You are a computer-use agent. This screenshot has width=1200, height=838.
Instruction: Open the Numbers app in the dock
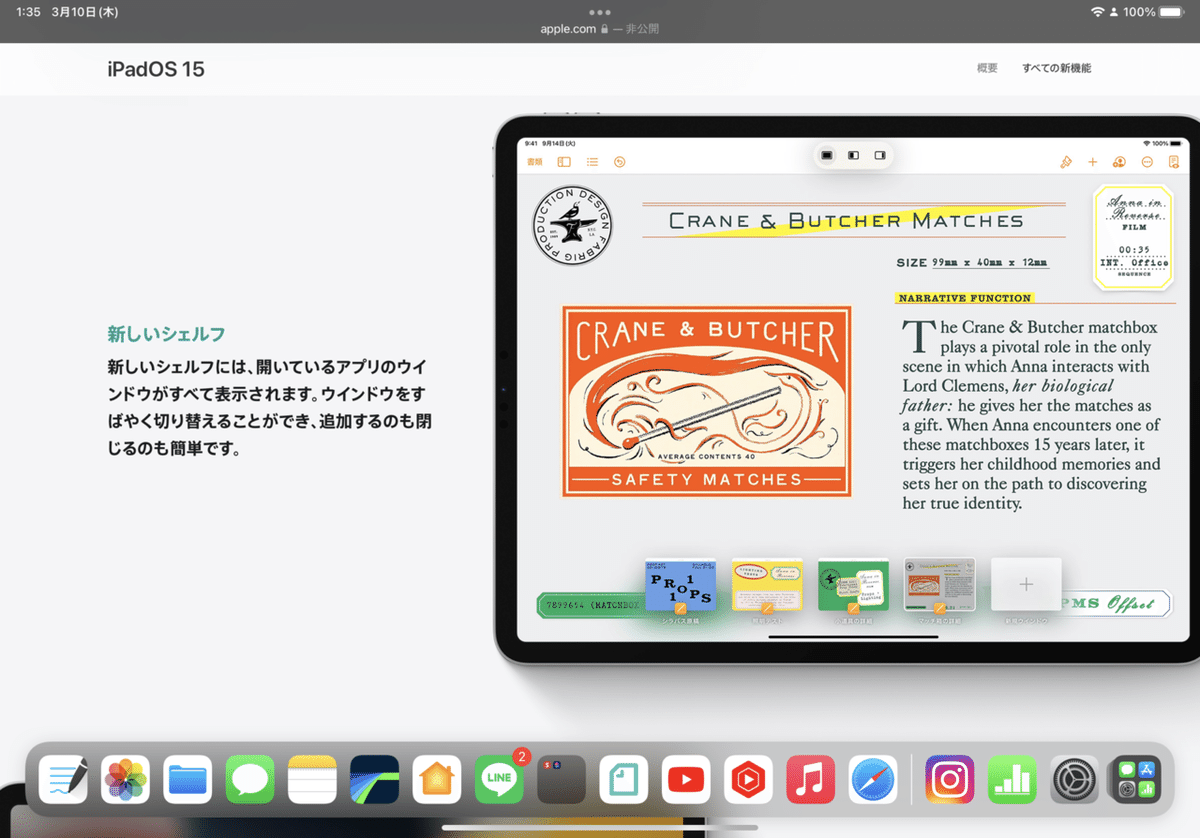[x=1012, y=780]
